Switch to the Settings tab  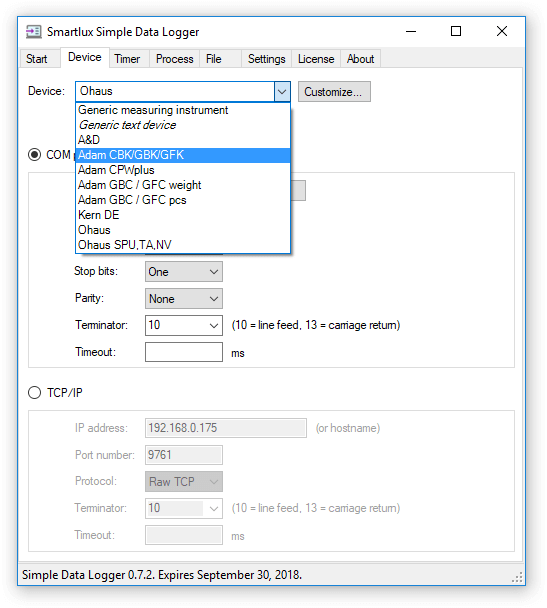click(x=266, y=59)
